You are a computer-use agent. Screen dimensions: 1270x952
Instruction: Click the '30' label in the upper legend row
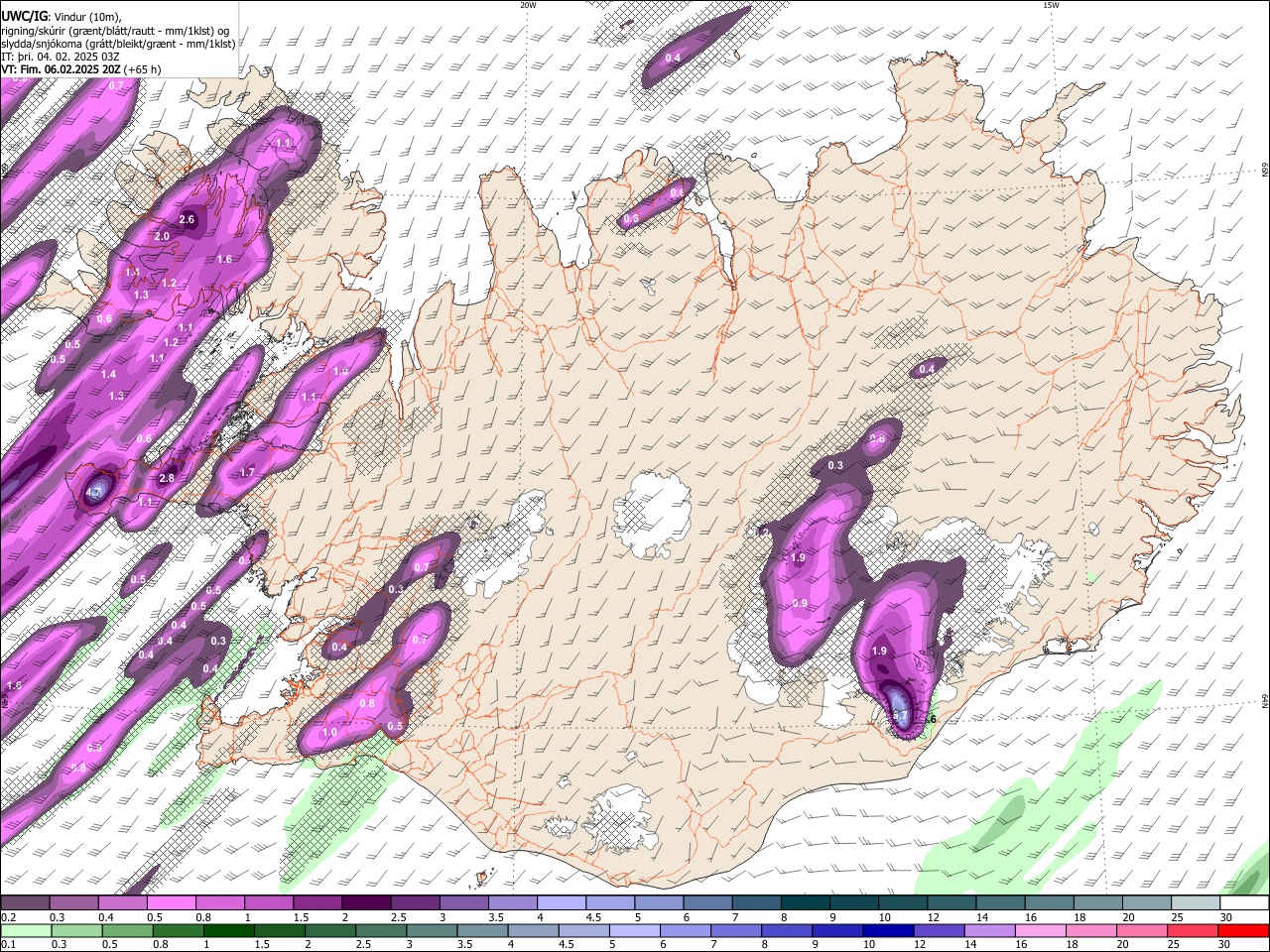click(1226, 917)
